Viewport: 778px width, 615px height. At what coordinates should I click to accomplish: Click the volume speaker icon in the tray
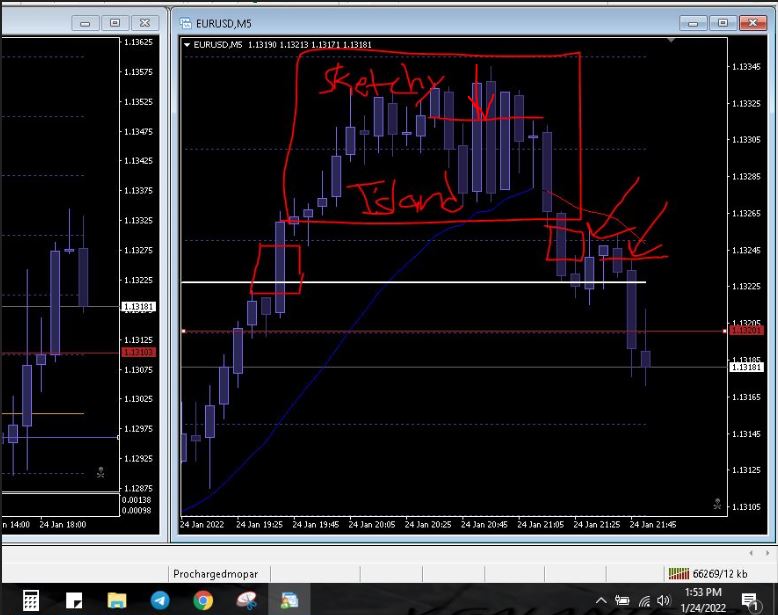pos(663,601)
